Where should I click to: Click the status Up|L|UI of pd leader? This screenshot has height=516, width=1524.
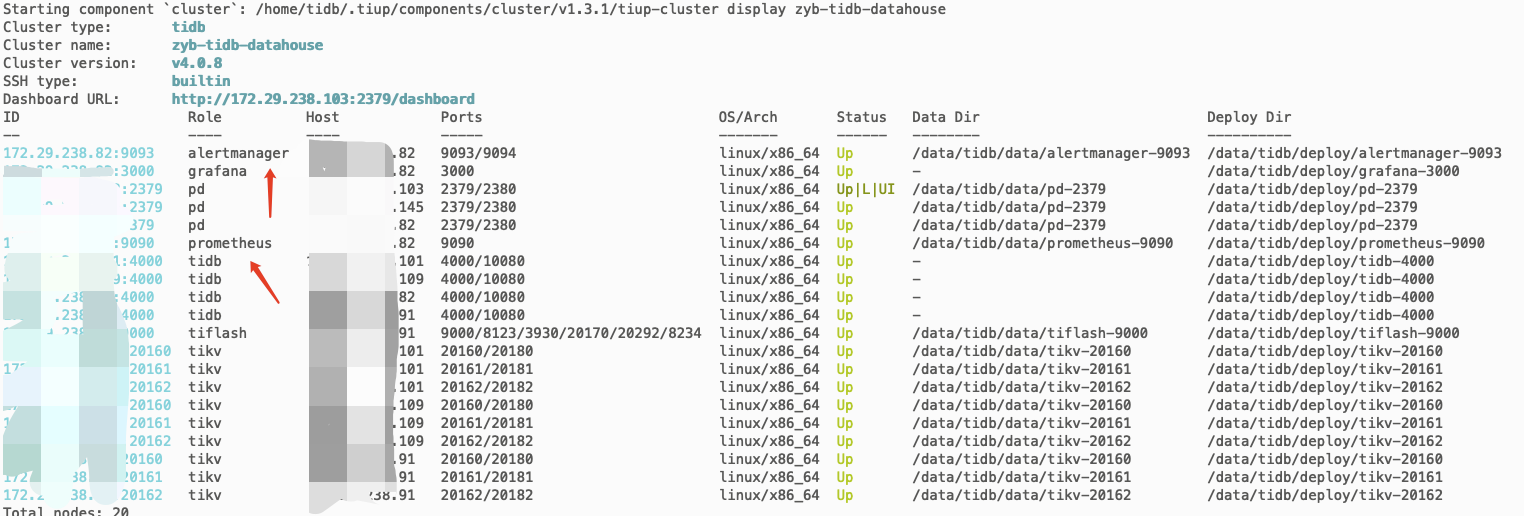[865, 189]
